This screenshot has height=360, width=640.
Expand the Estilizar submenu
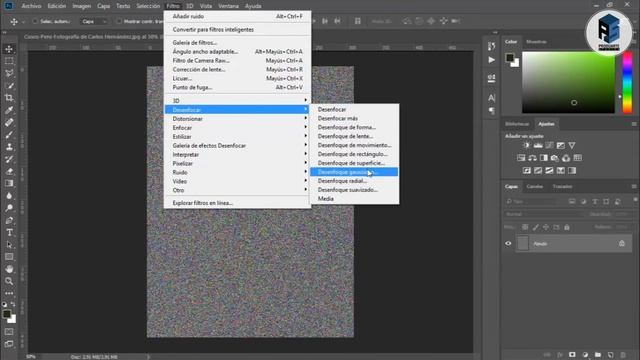click(x=237, y=137)
